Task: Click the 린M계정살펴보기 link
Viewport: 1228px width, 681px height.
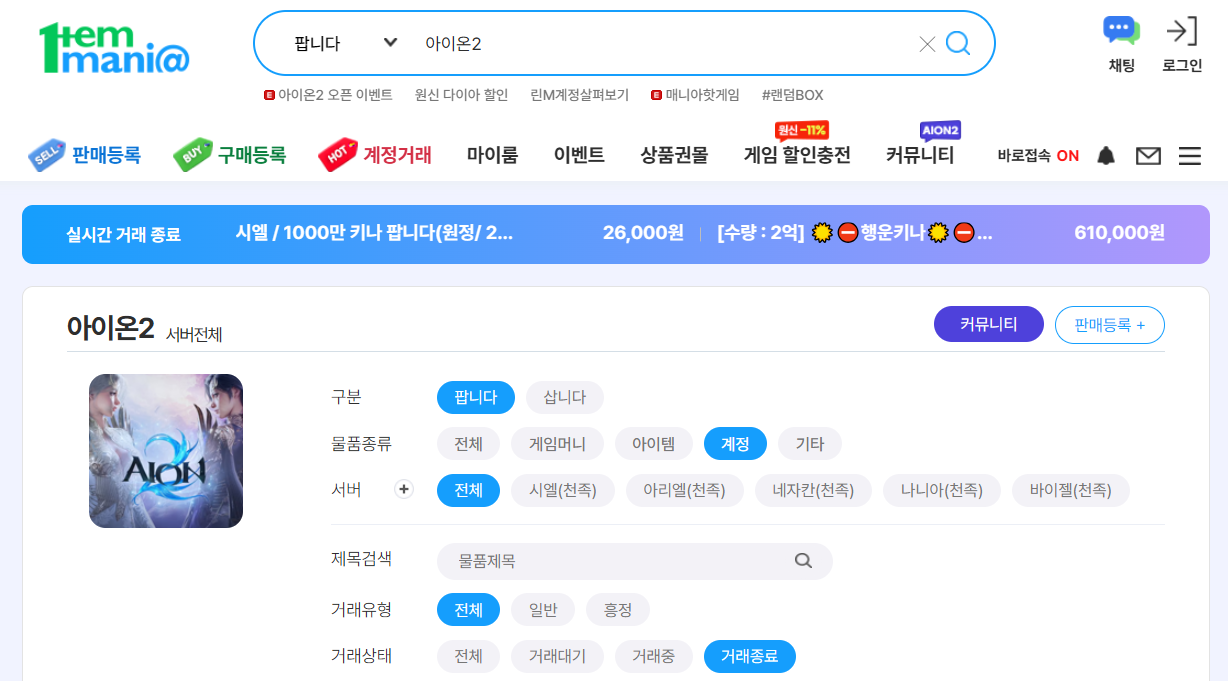Action: 580,95
